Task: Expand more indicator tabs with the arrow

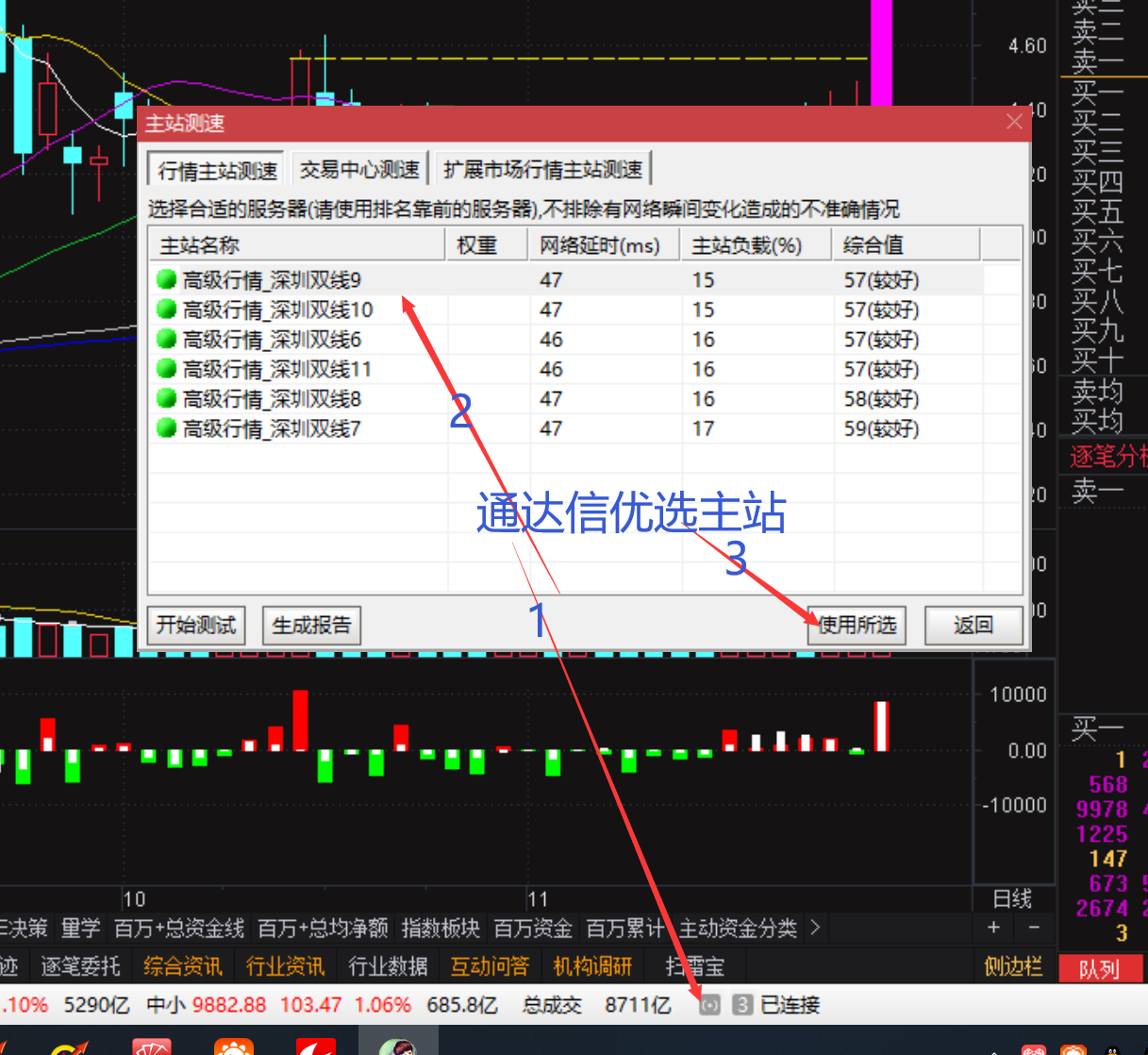Action: [815, 928]
